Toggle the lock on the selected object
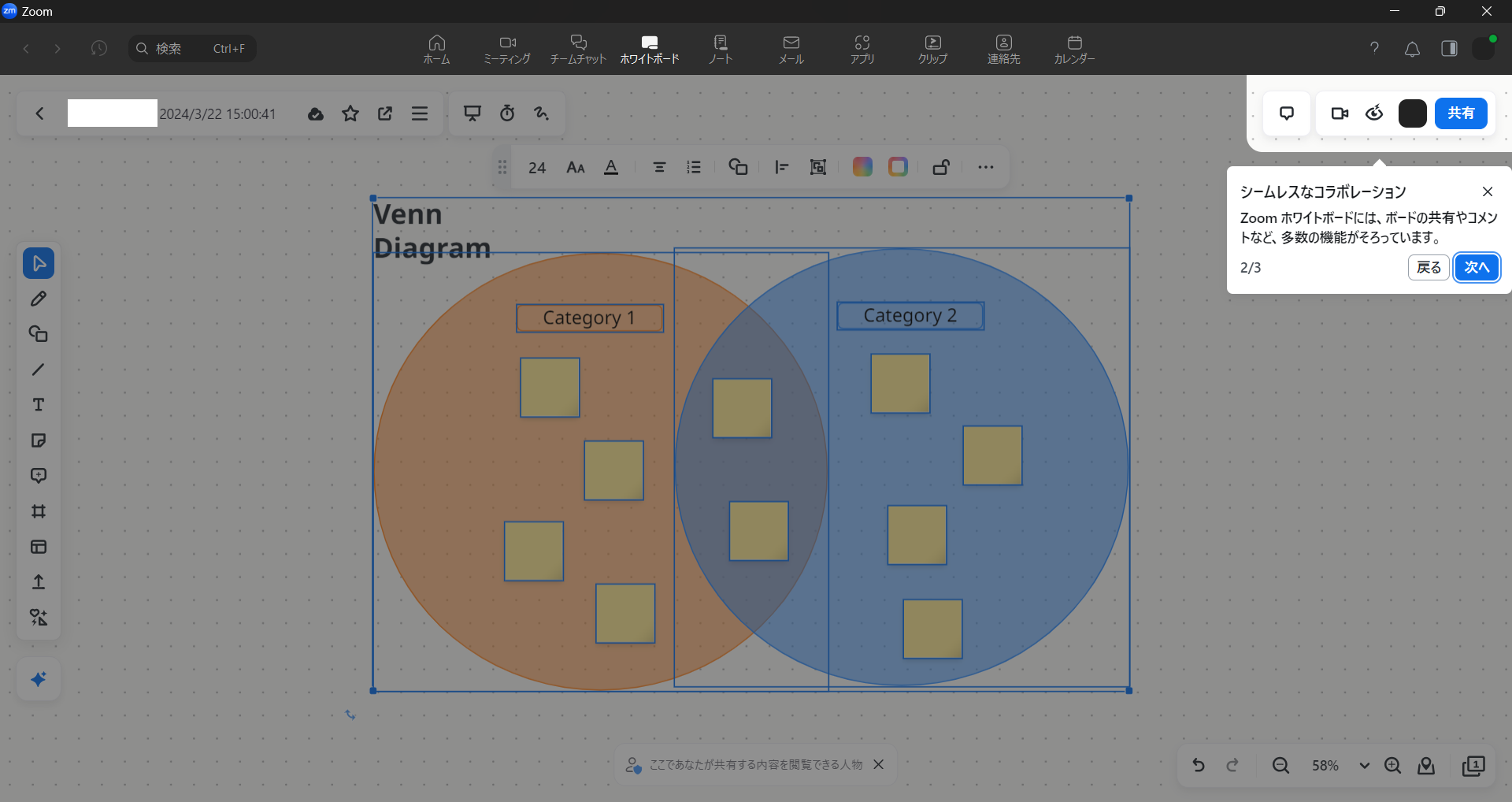 point(941,167)
